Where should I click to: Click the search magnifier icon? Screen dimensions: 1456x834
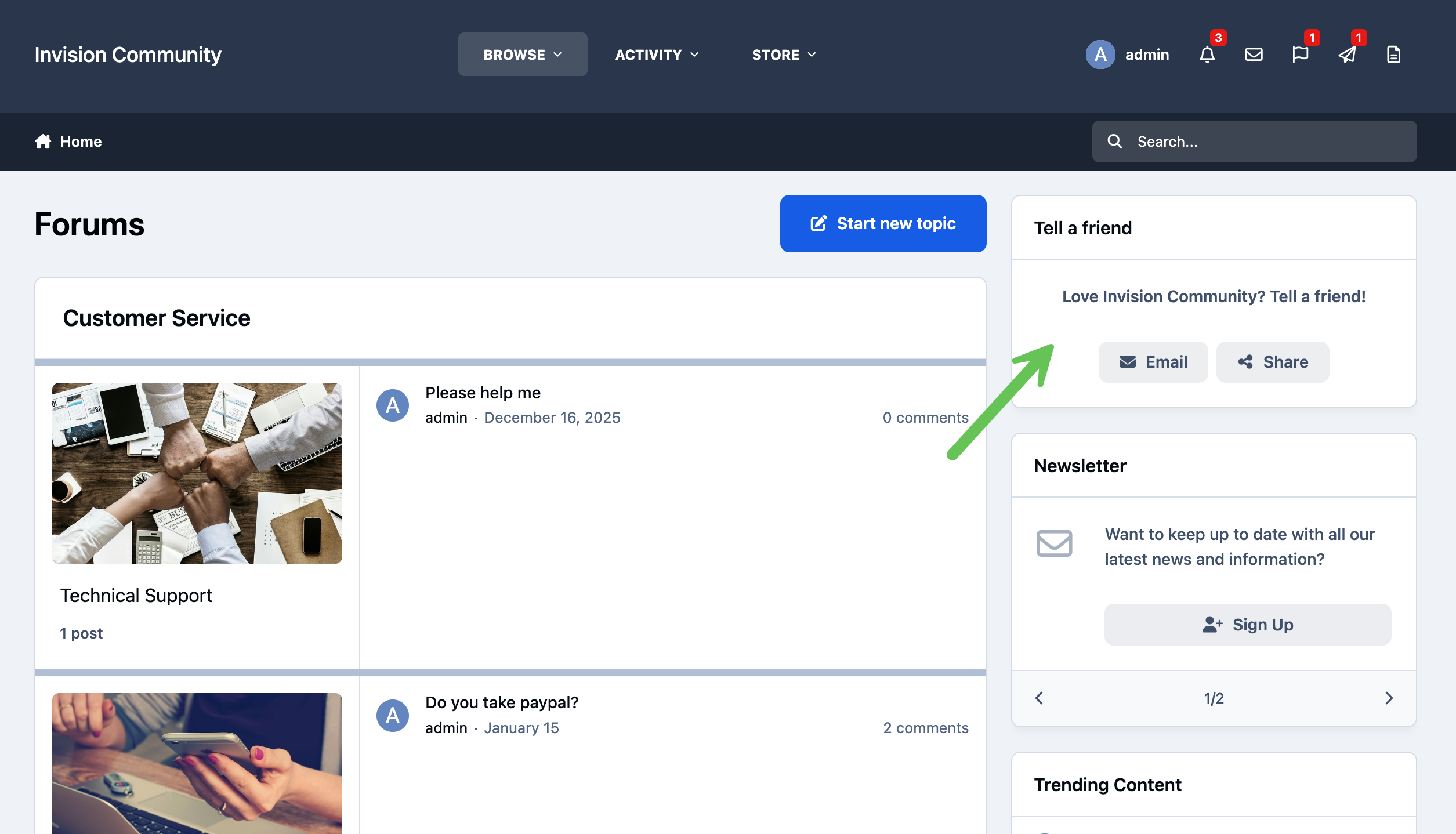pos(1114,142)
